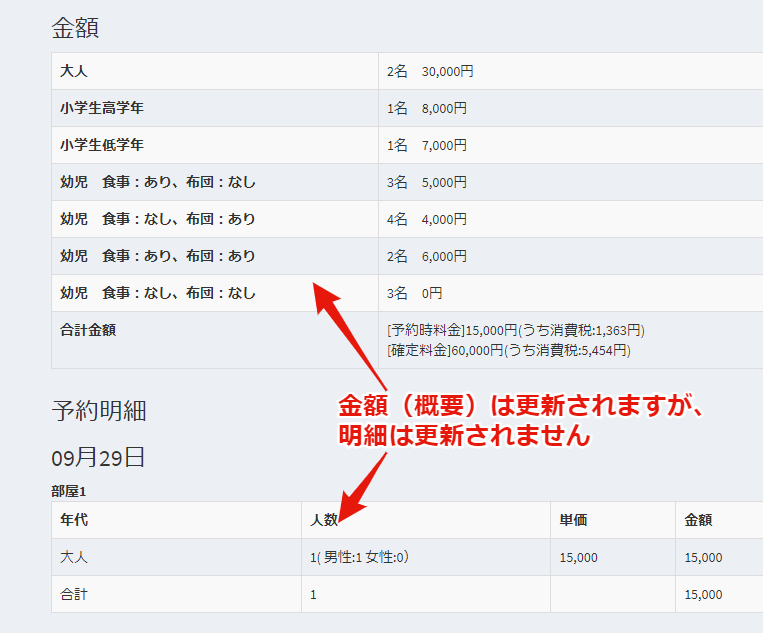
Task: Click the 2名 6,000円 value
Action: 427,256
